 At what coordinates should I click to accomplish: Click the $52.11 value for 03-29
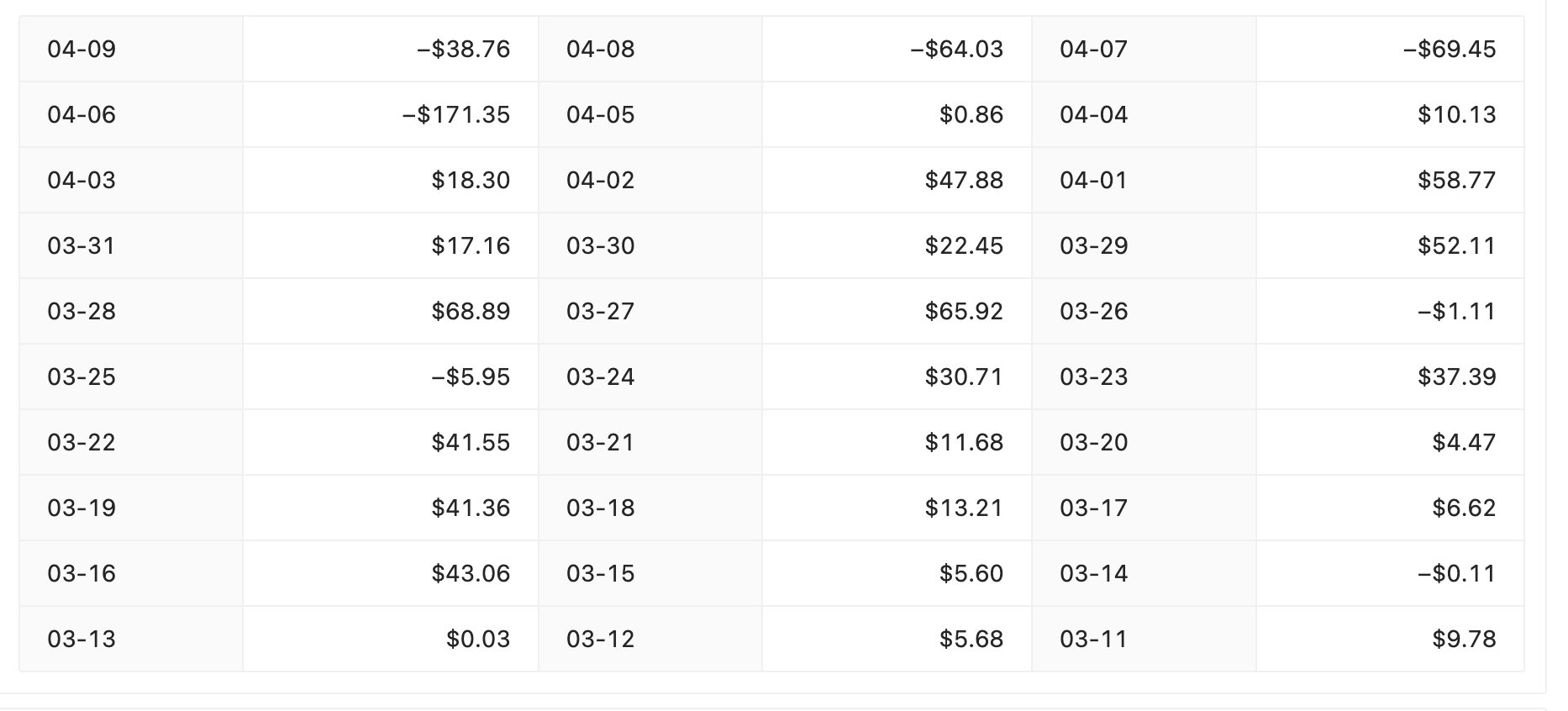click(1457, 245)
